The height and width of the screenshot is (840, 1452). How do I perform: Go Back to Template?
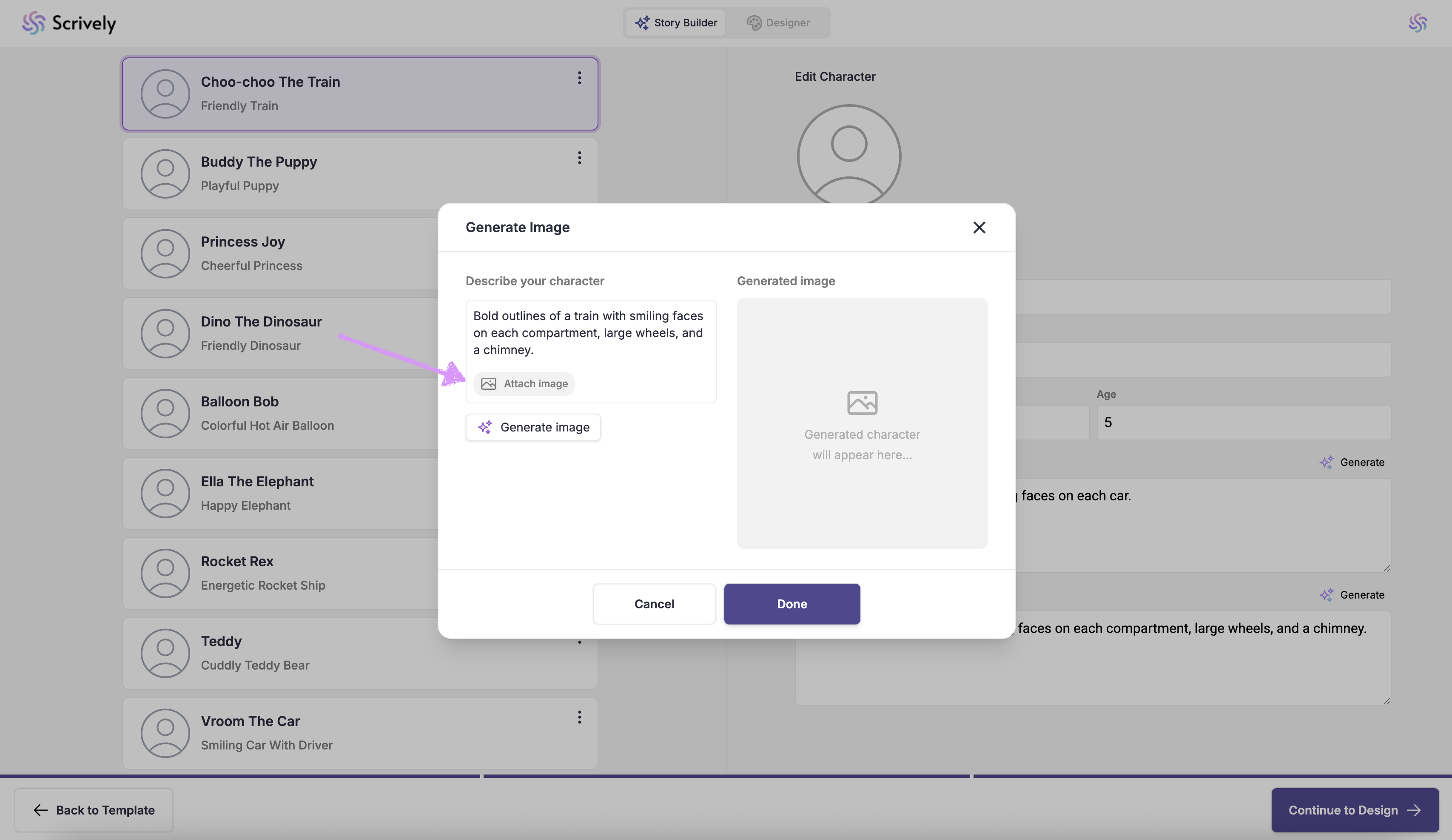pyautogui.click(x=94, y=810)
